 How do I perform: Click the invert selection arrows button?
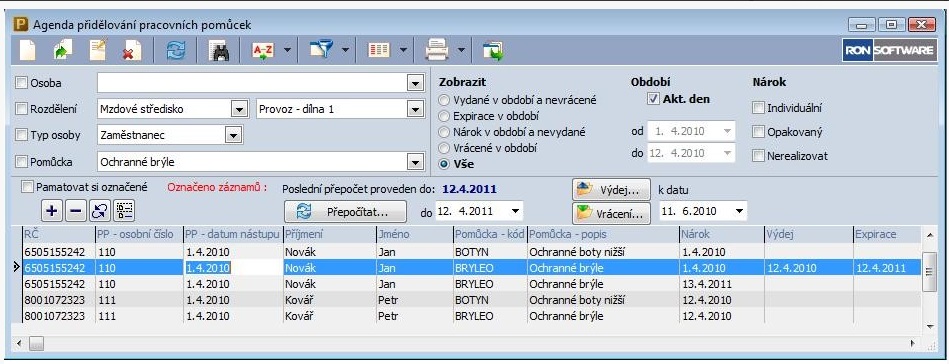(x=99, y=211)
